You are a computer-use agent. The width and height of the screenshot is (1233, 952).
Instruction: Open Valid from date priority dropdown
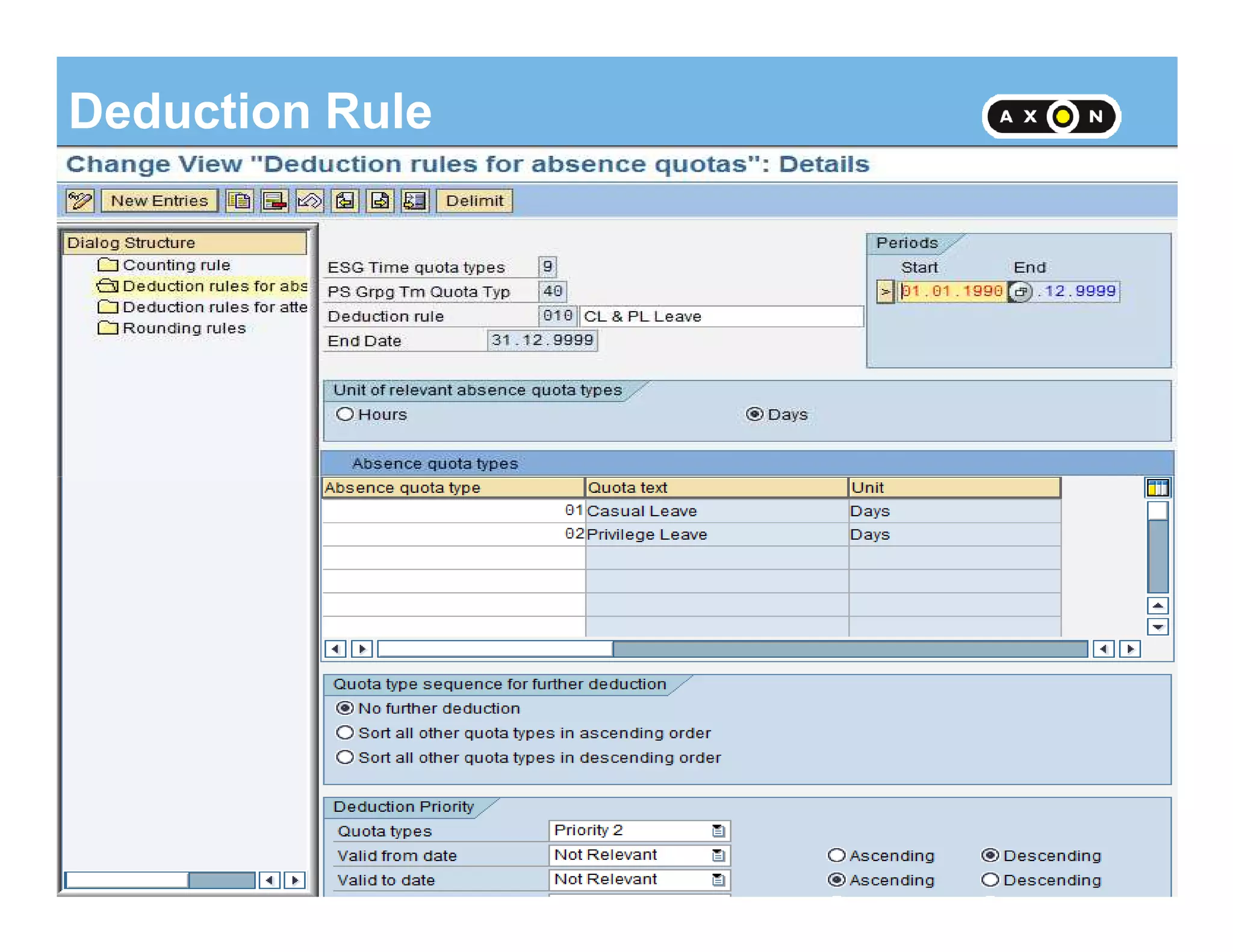click(x=718, y=855)
